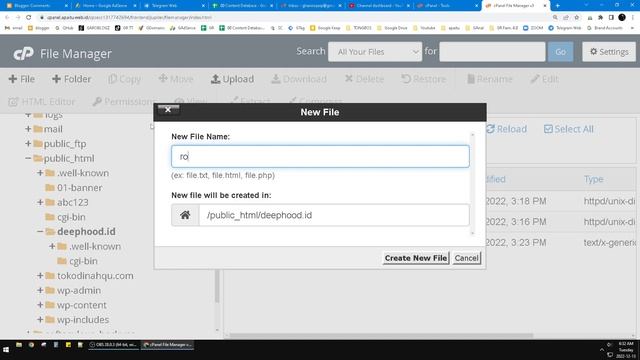Expand the wp-includes folder
This screenshot has height=360, width=640.
[x=40, y=320]
